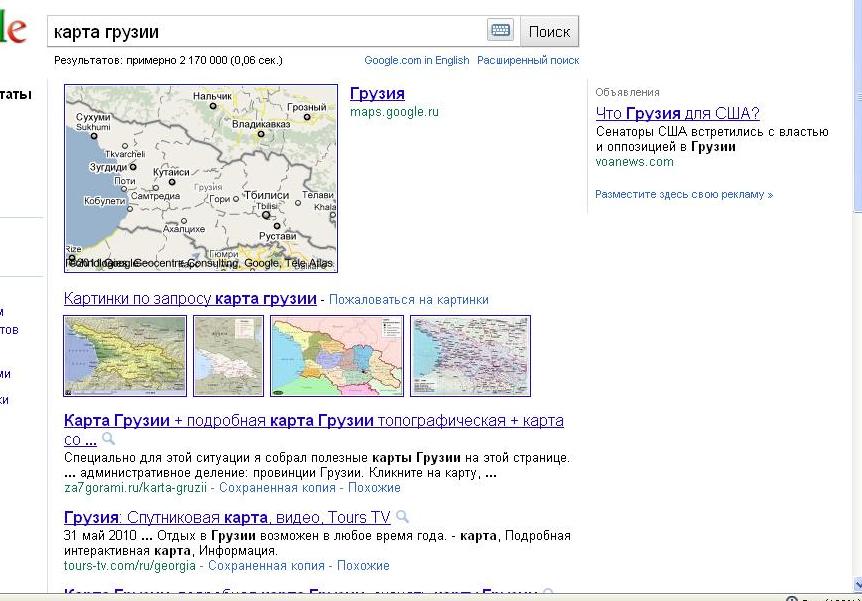This screenshot has height=601, width=862.
Task: Focus the search field containing карта грузии
Action: [267, 31]
